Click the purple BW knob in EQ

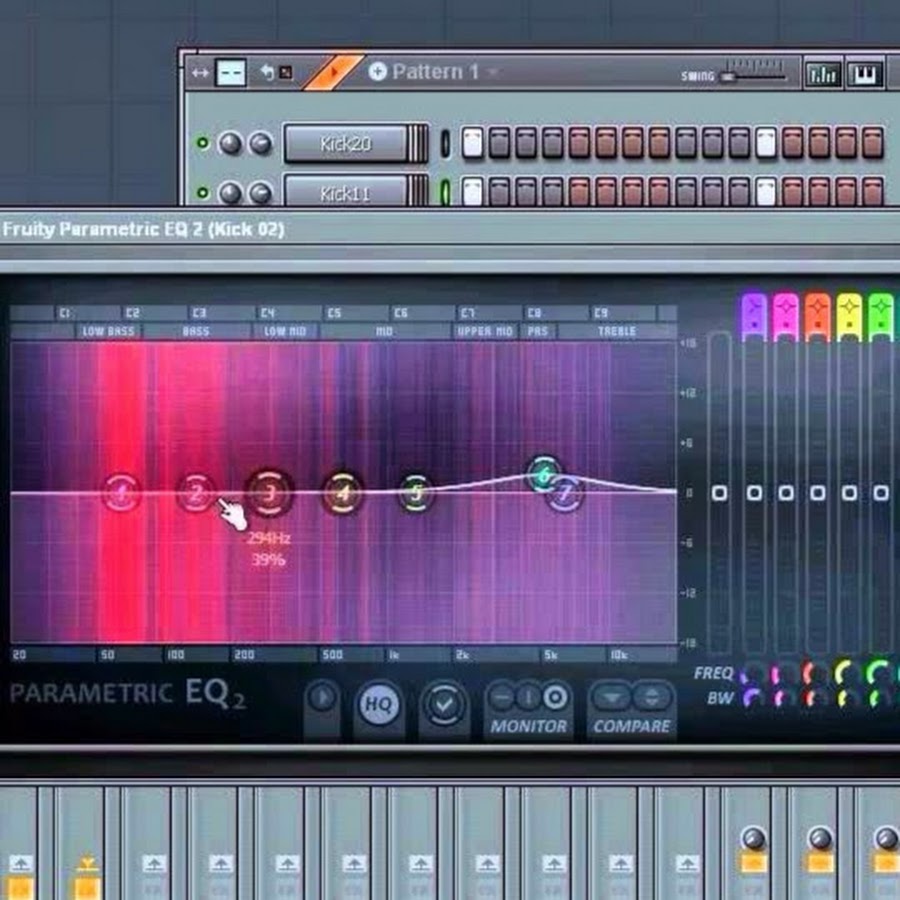pyautogui.click(x=754, y=699)
